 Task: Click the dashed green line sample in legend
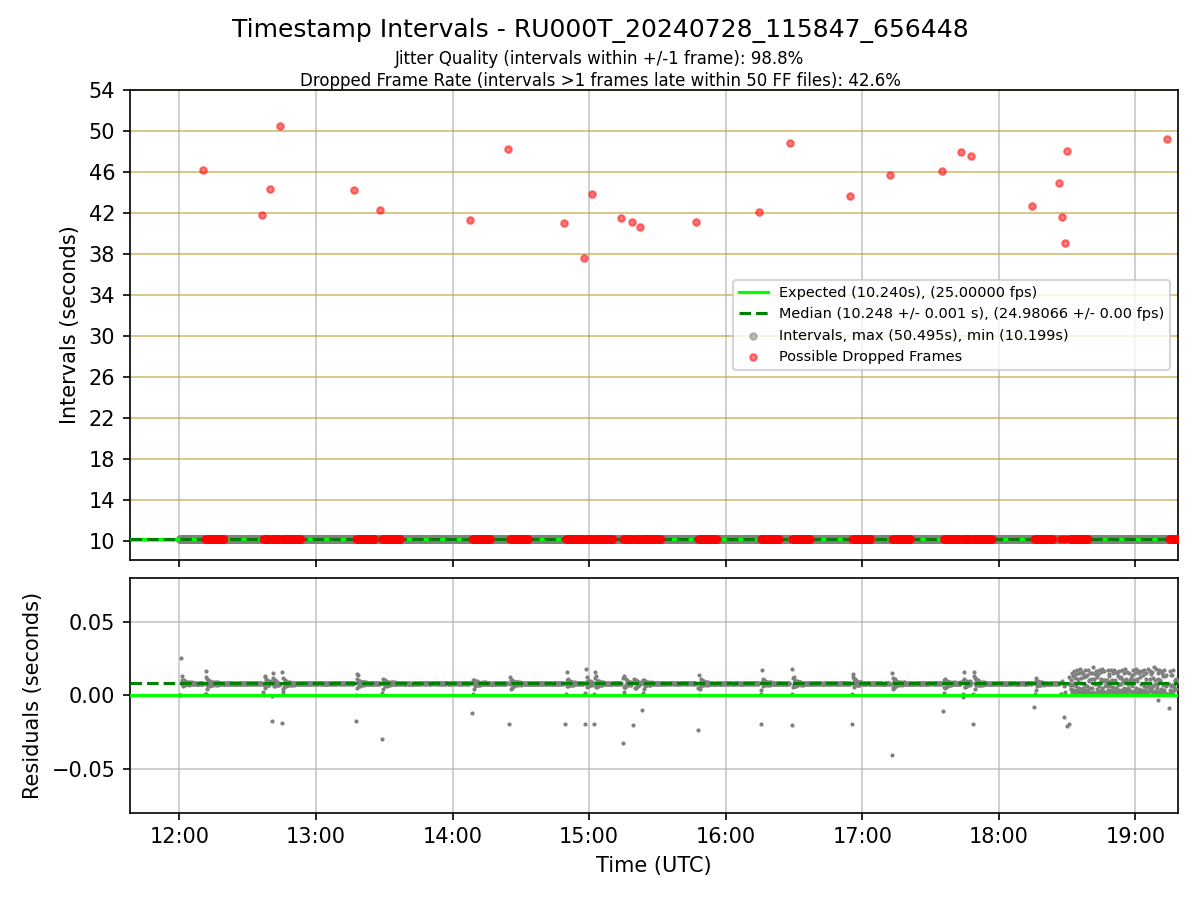pyautogui.click(x=753, y=313)
